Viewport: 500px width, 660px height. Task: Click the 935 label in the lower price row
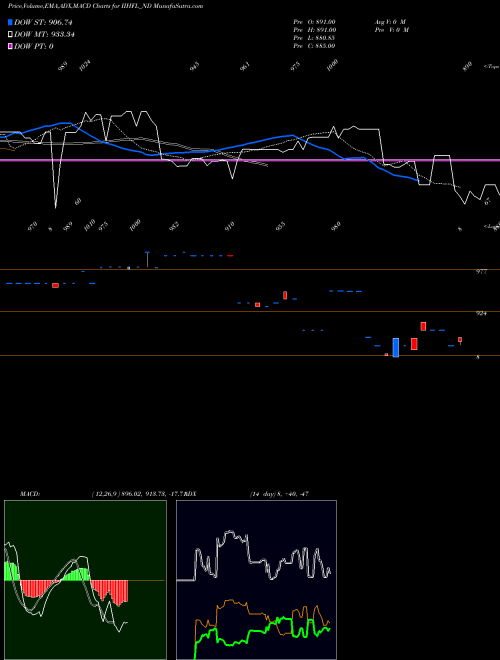pos(281,226)
